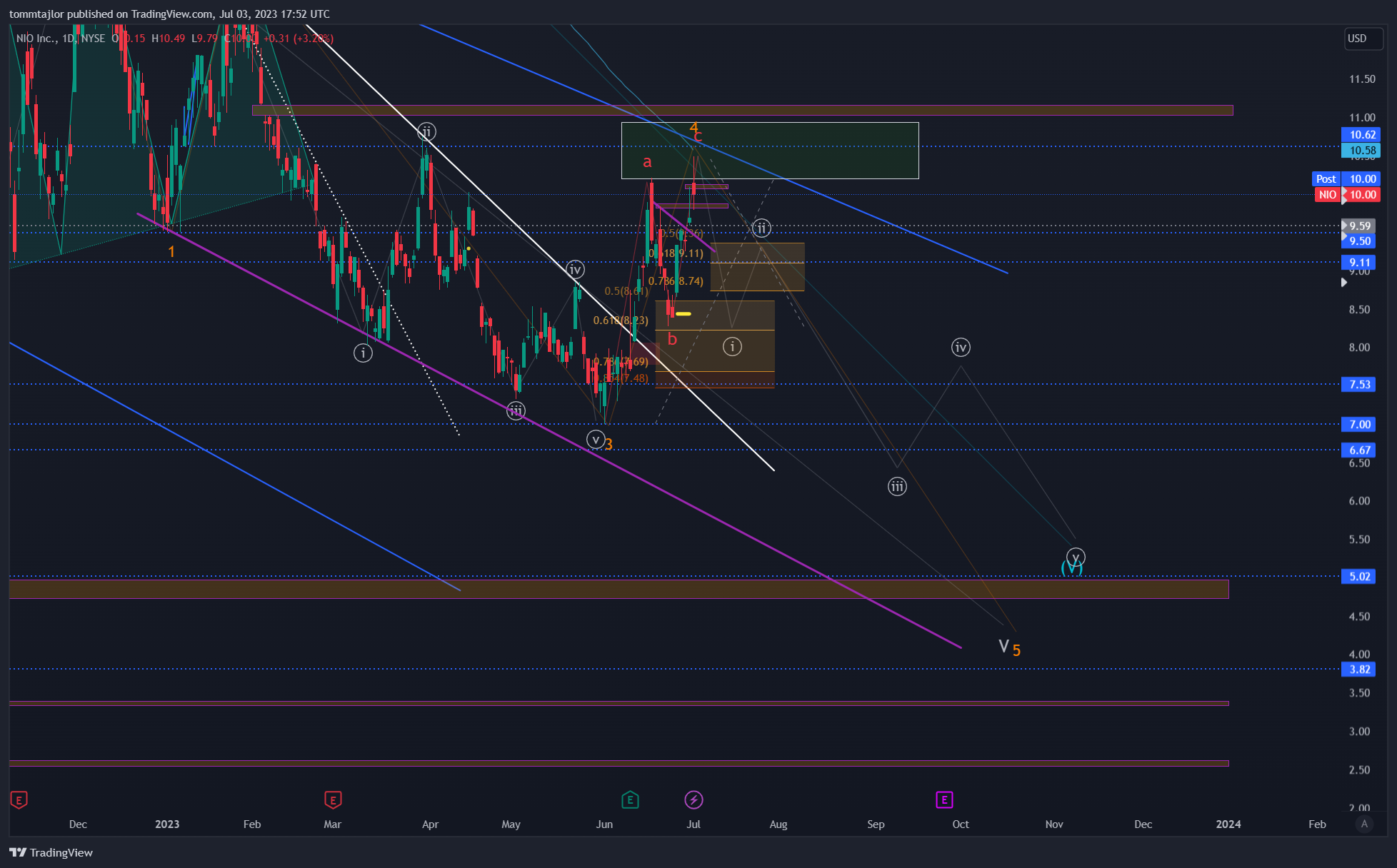The image size is (1397, 868).
Task: Click the circled iv projection label near October
Action: [961, 348]
